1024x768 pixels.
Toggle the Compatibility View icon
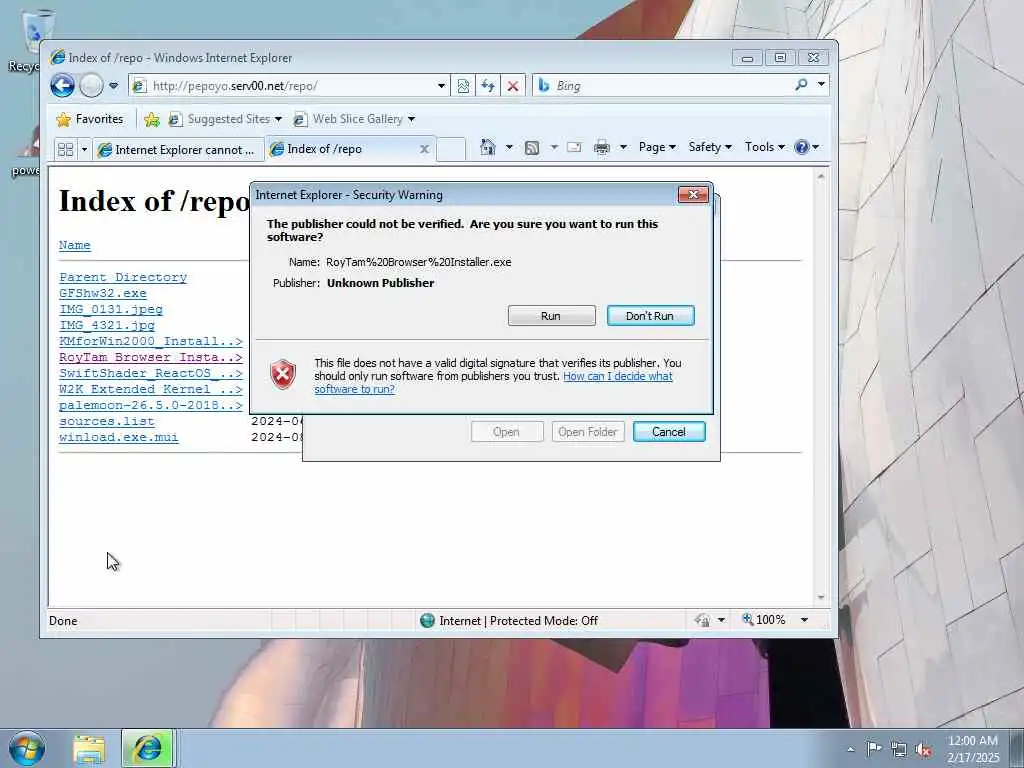(x=463, y=86)
